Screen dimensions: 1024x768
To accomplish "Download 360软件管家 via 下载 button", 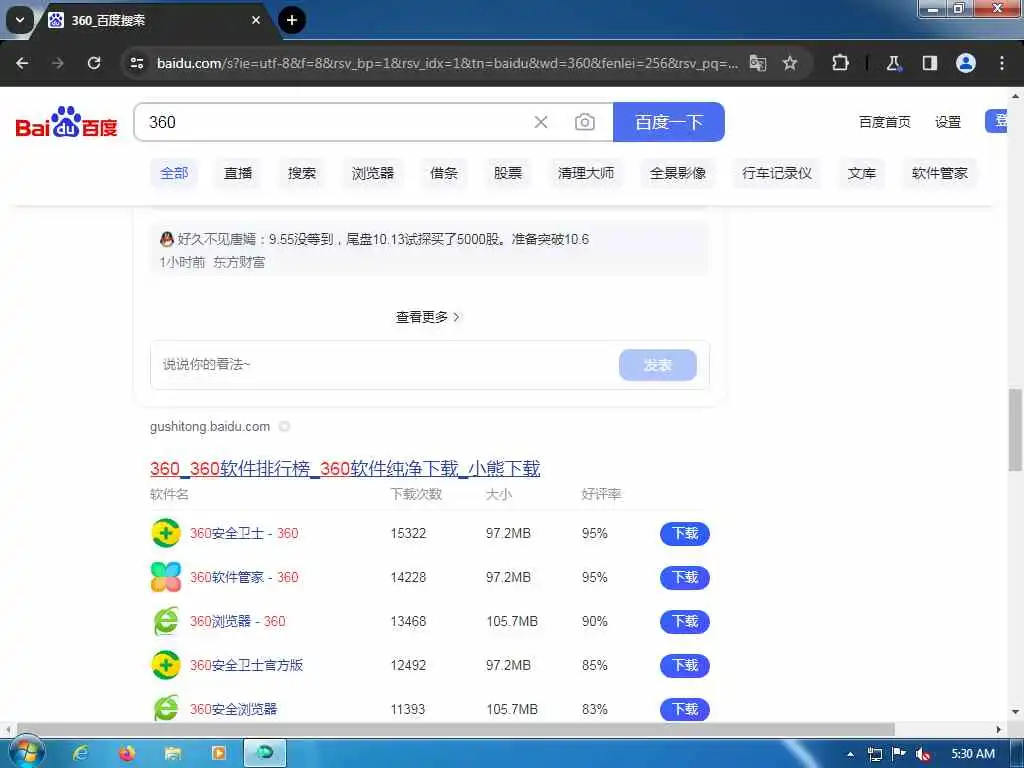I will click(x=685, y=577).
